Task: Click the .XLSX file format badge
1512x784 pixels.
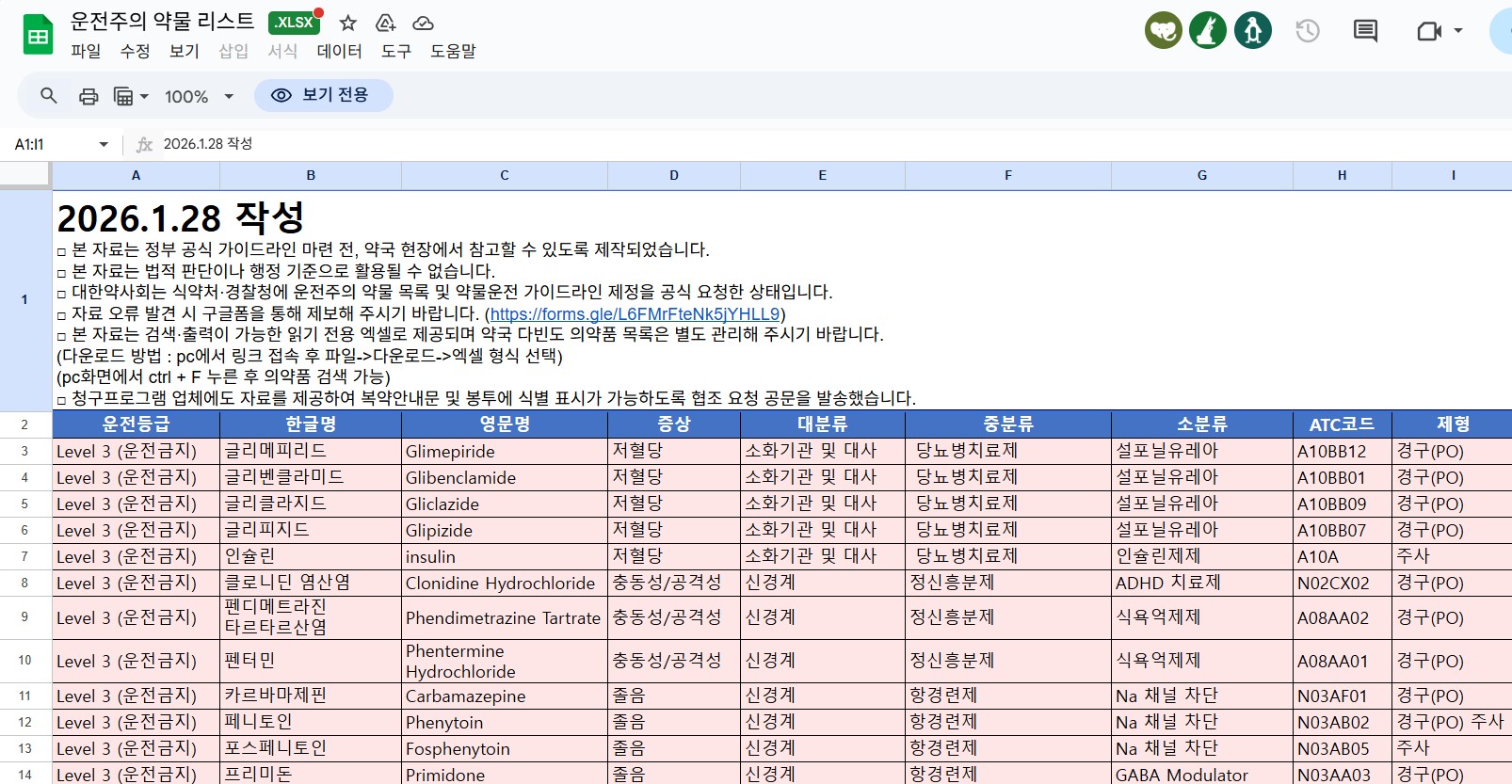Action: [x=294, y=23]
